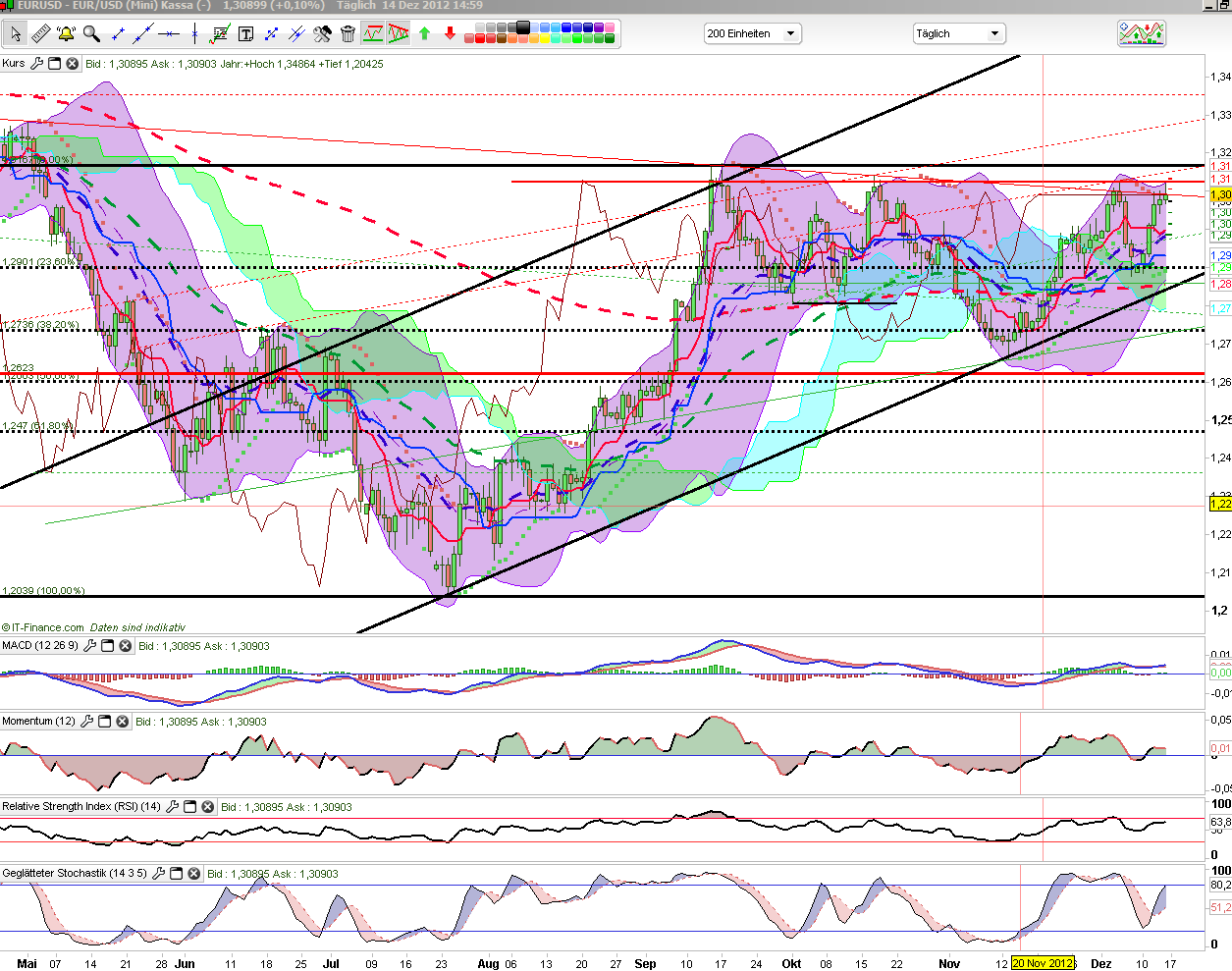This screenshot has width=1232, height=971.
Task: Click the 1,2623 level label
Action: (19, 368)
